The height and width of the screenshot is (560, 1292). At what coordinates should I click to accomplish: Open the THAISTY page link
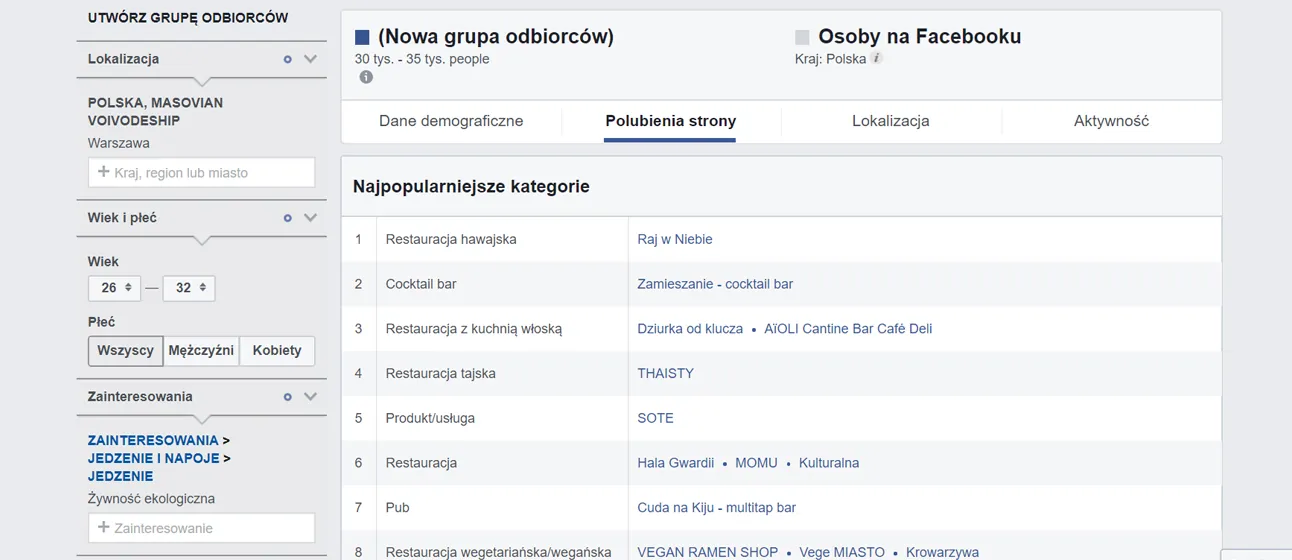click(x=665, y=373)
